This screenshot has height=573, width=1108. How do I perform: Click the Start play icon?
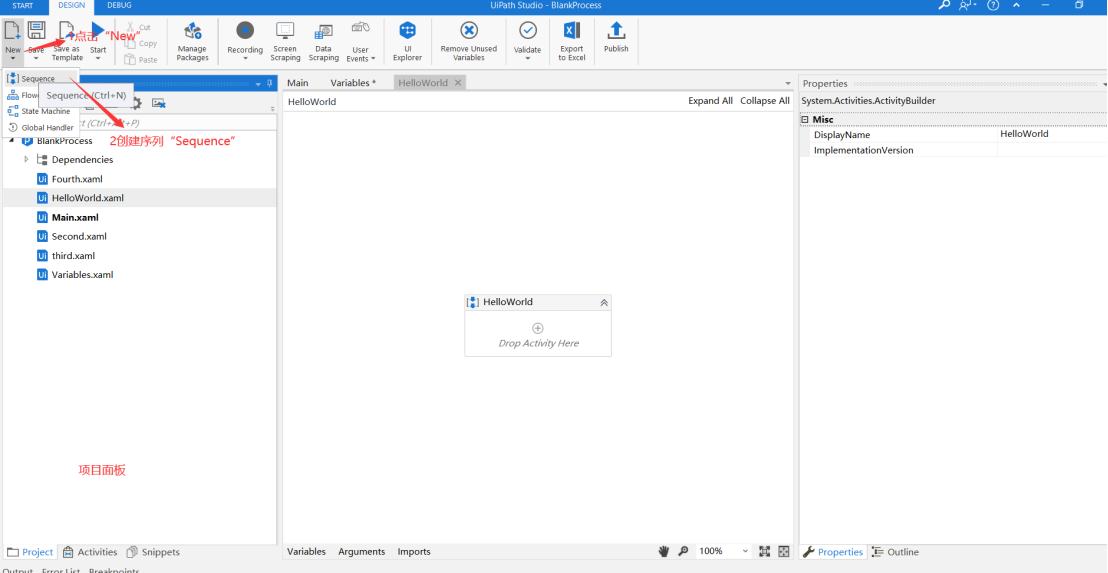98,30
